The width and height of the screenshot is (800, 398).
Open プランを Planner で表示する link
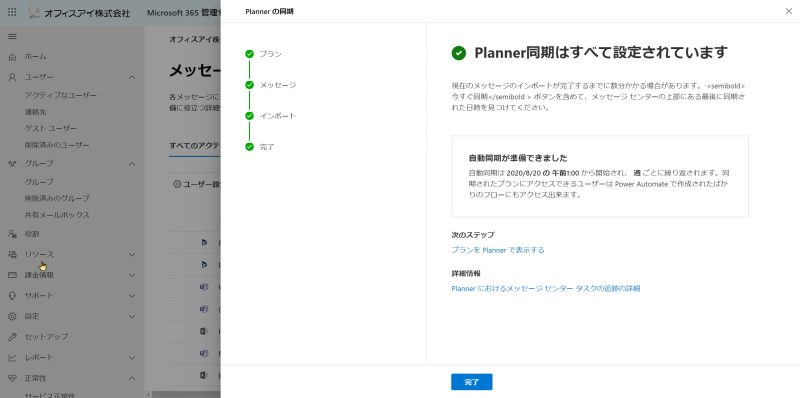point(498,250)
